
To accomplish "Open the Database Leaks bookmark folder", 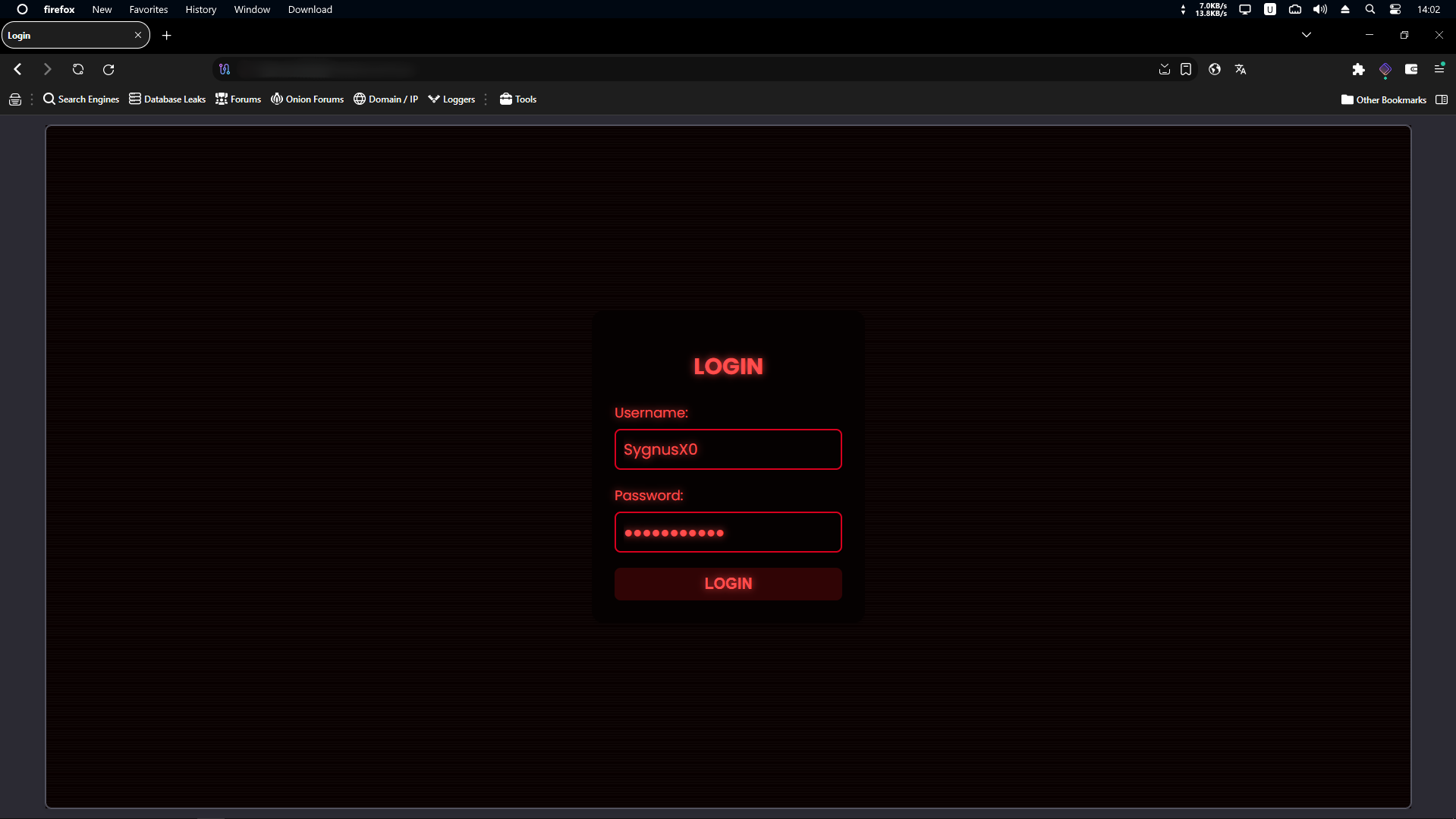I will (167, 99).
